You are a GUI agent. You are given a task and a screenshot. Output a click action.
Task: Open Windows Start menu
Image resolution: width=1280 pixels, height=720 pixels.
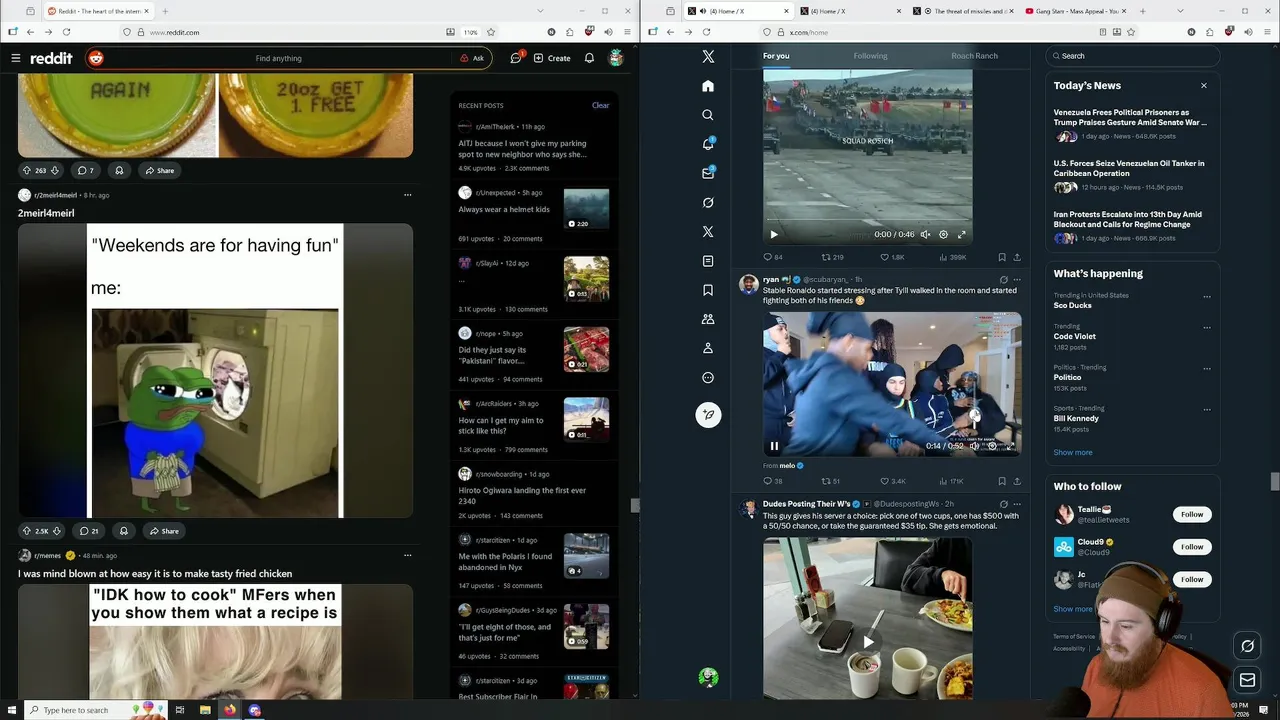pos(11,710)
